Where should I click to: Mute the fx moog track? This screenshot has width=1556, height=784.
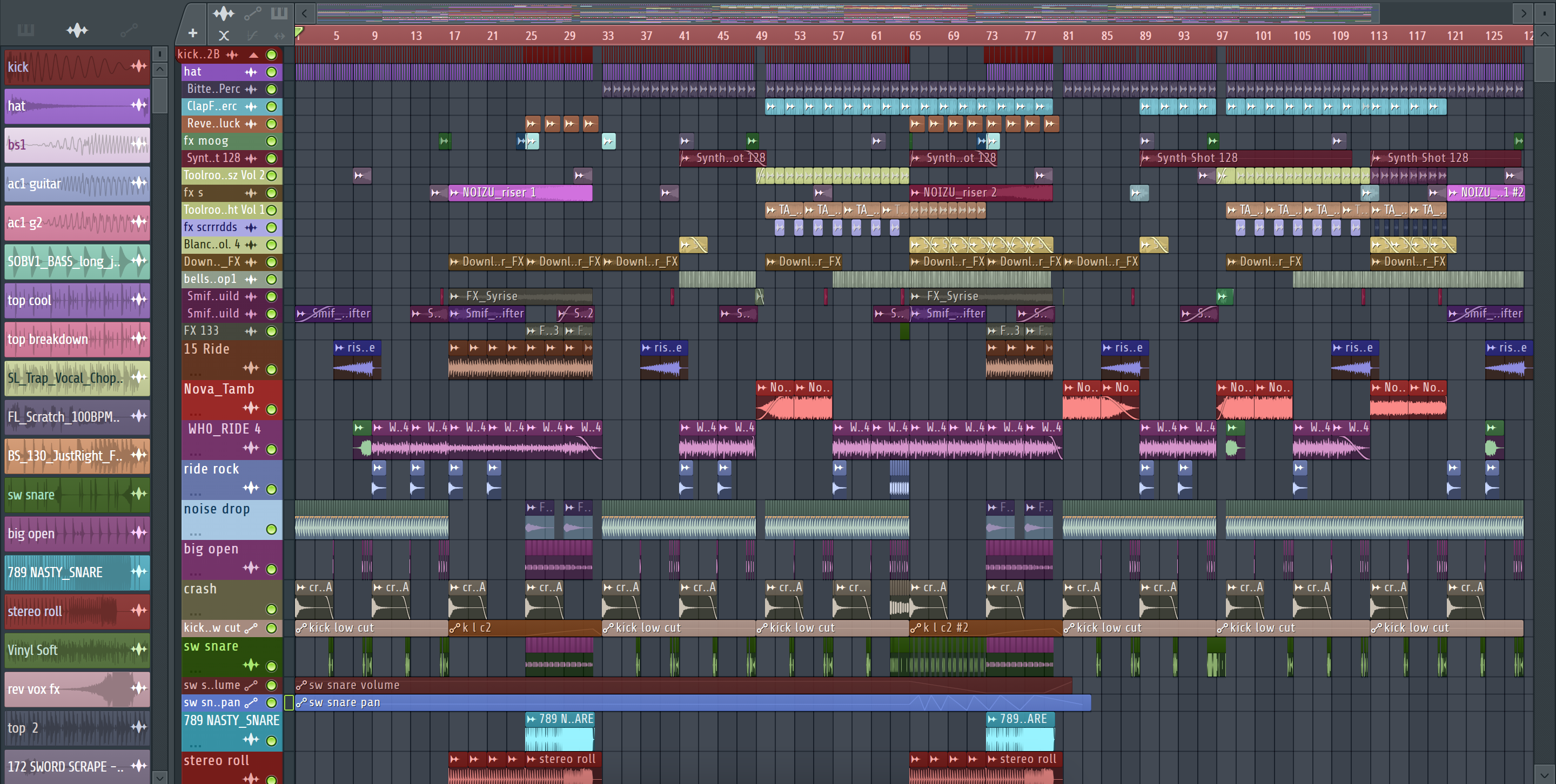coord(272,141)
